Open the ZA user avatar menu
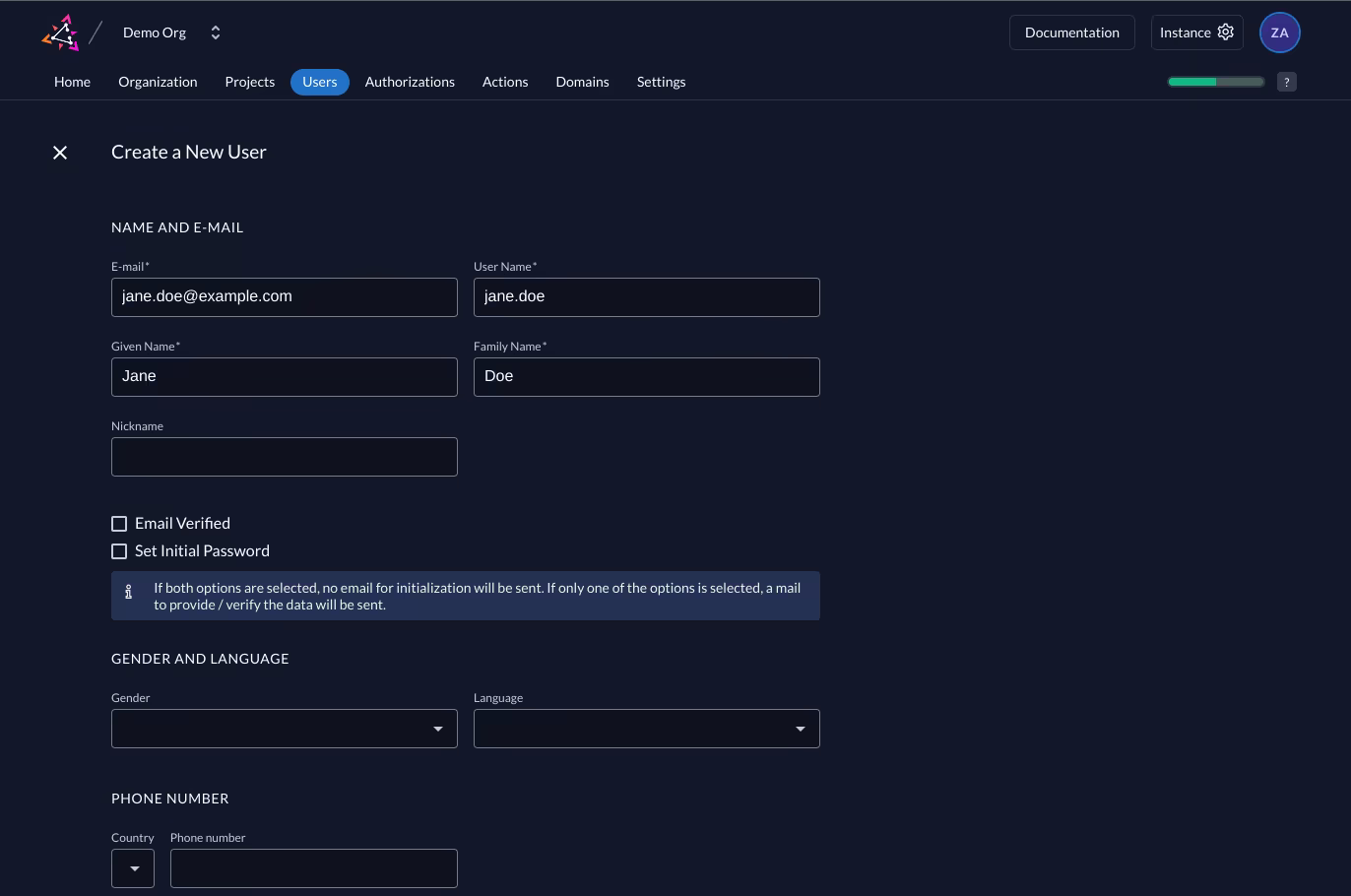This screenshot has width=1351, height=896. [x=1279, y=32]
